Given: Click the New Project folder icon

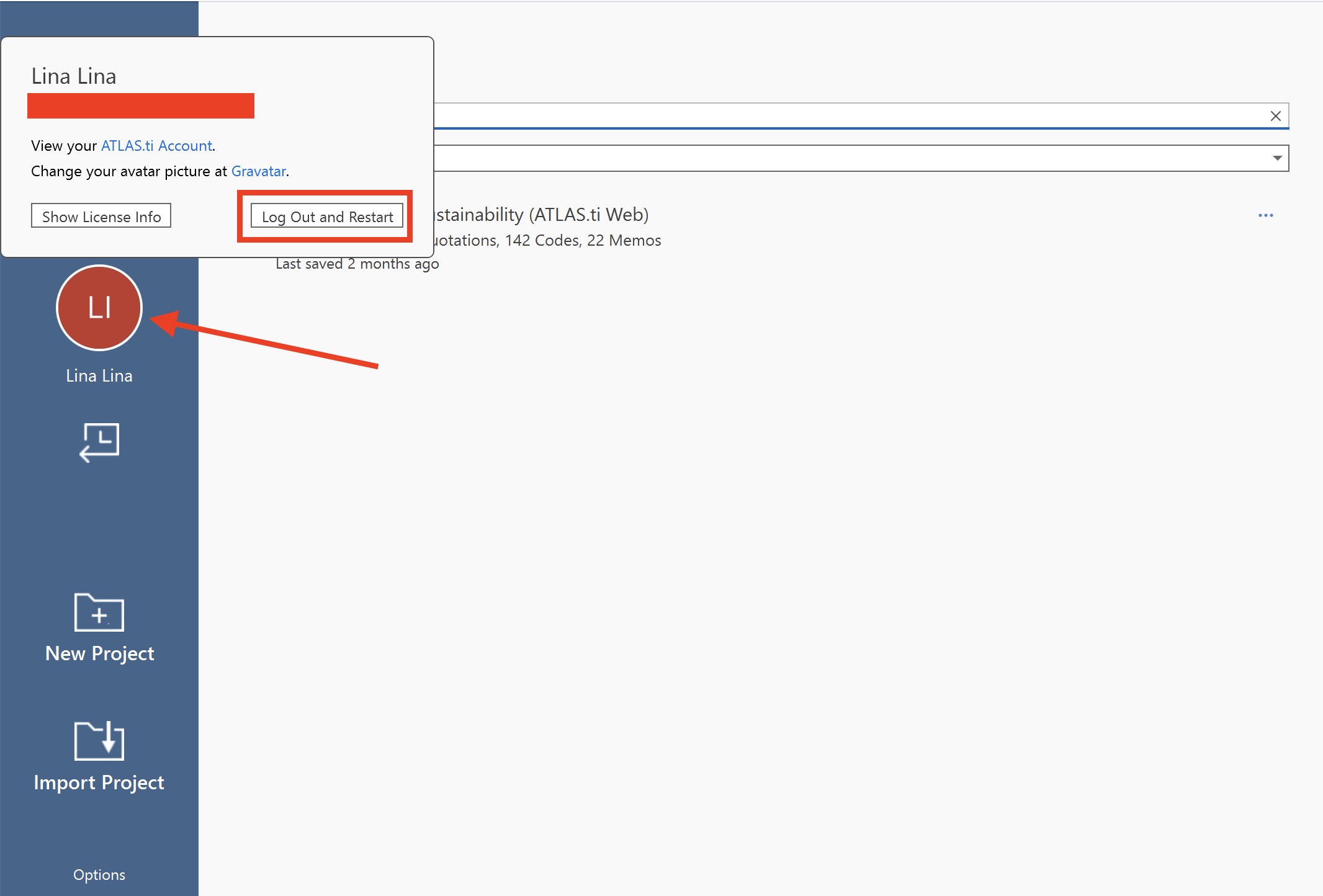Looking at the screenshot, I should tap(99, 612).
